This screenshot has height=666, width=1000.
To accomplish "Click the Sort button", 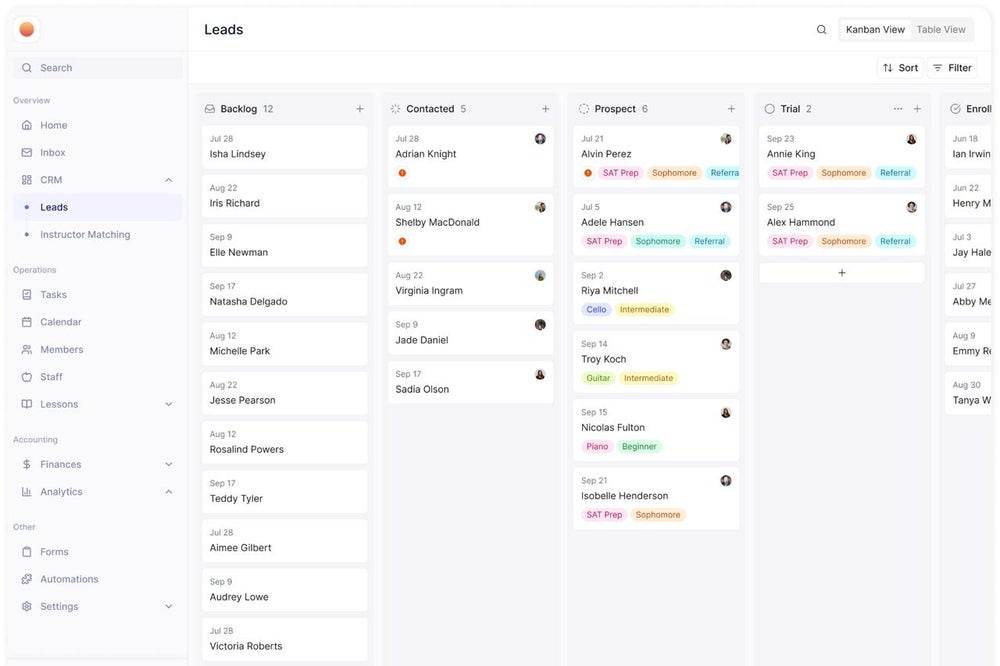I will point(900,68).
